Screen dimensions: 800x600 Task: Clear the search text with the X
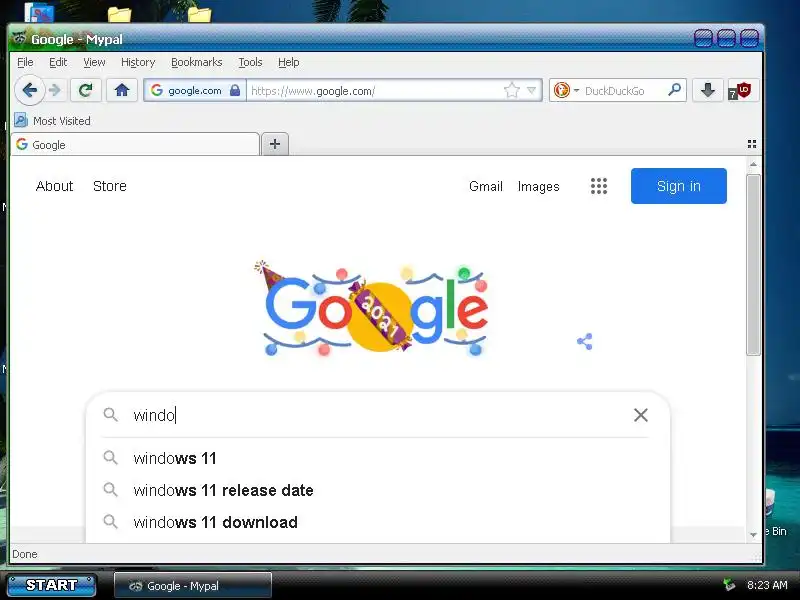point(641,415)
